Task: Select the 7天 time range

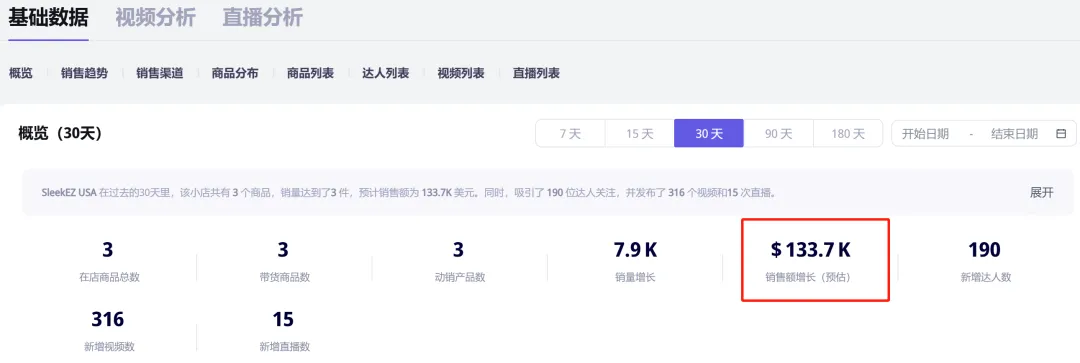Action: pyautogui.click(x=570, y=134)
